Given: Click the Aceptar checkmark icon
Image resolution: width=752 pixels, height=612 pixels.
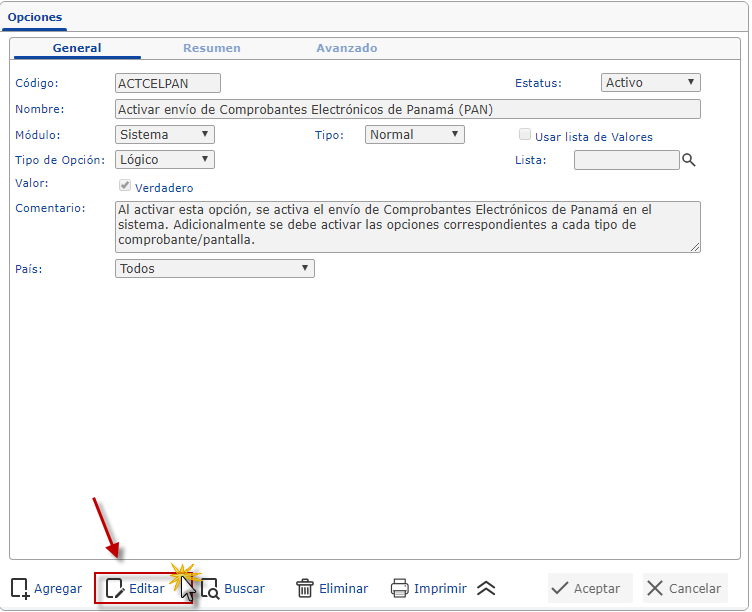Looking at the screenshot, I should coord(560,588).
